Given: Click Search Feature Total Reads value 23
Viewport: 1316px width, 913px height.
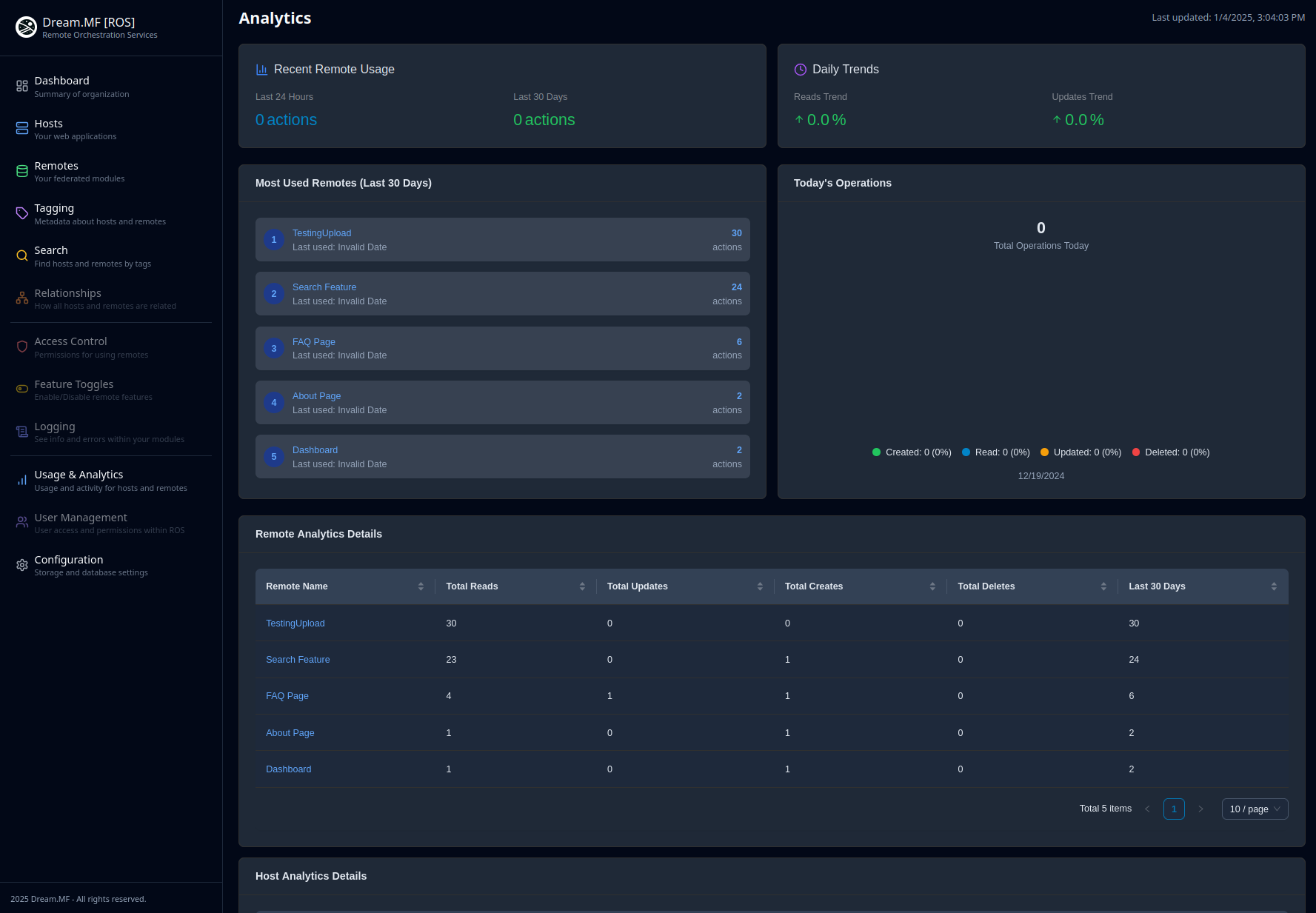Looking at the screenshot, I should coord(451,660).
